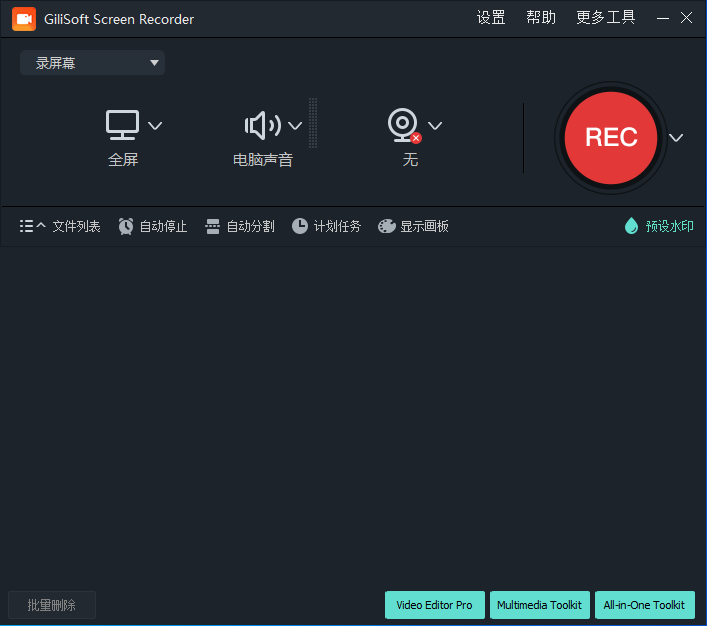707x626 pixels.
Task: Expand the monitor region dropdown arrow
Action: pyautogui.click(x=155, y=125)
